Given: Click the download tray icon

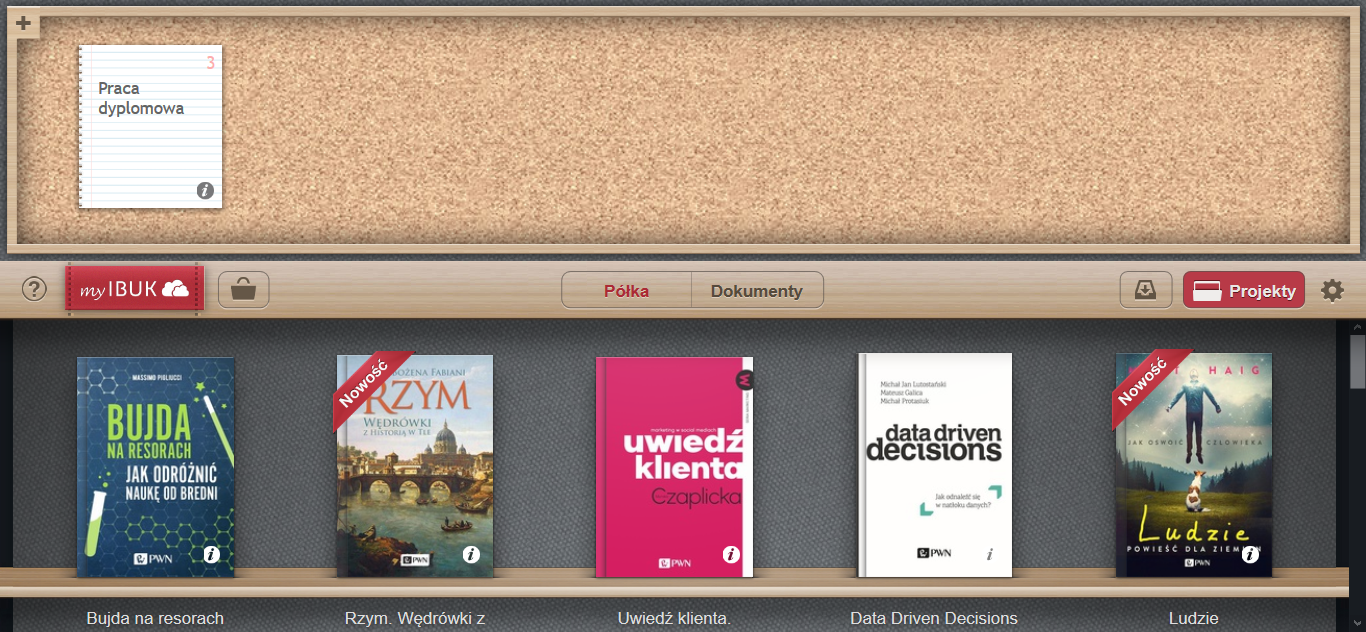Looking at the screenshot, I should (x=1146, y=291).
